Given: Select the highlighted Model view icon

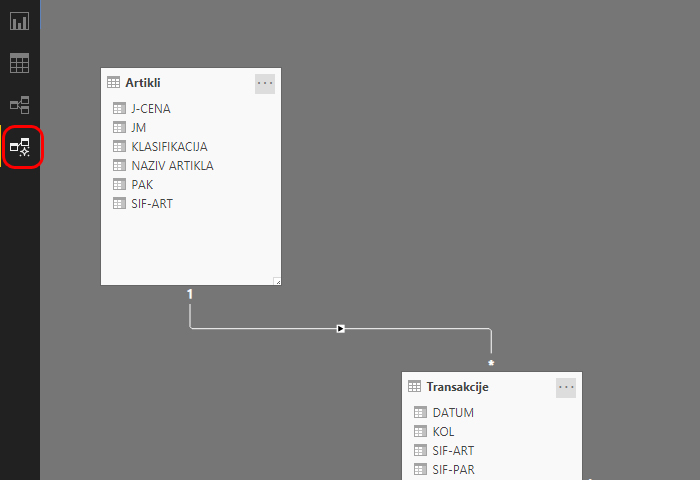Looking at the screenshot, I should click(x=20, y=147).
